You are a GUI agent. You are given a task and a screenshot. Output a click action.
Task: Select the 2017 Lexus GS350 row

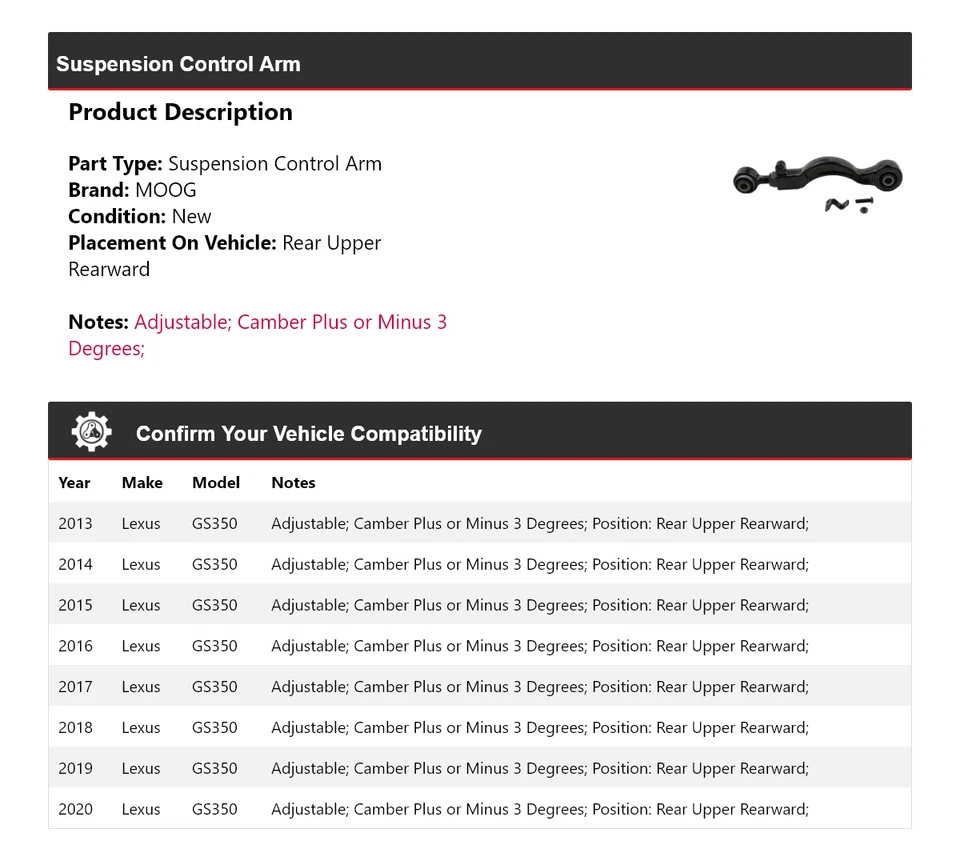coord(479,687)
